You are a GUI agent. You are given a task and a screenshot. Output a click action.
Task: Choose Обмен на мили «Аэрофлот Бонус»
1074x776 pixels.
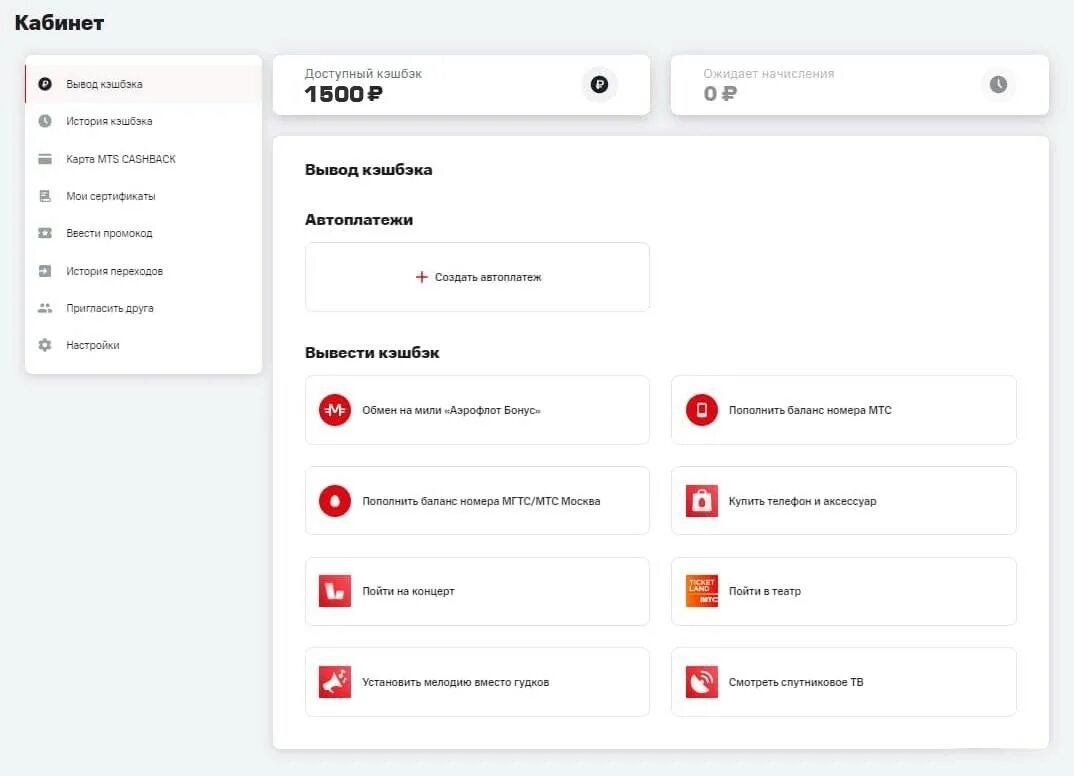point(477,410)
